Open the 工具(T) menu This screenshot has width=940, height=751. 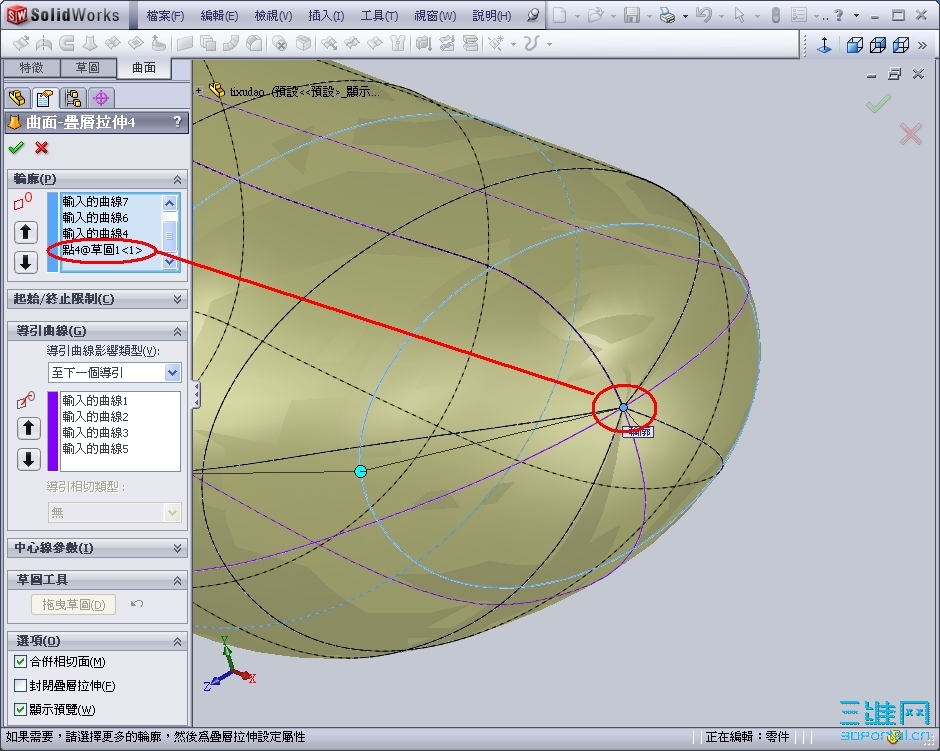pos(379,16)
